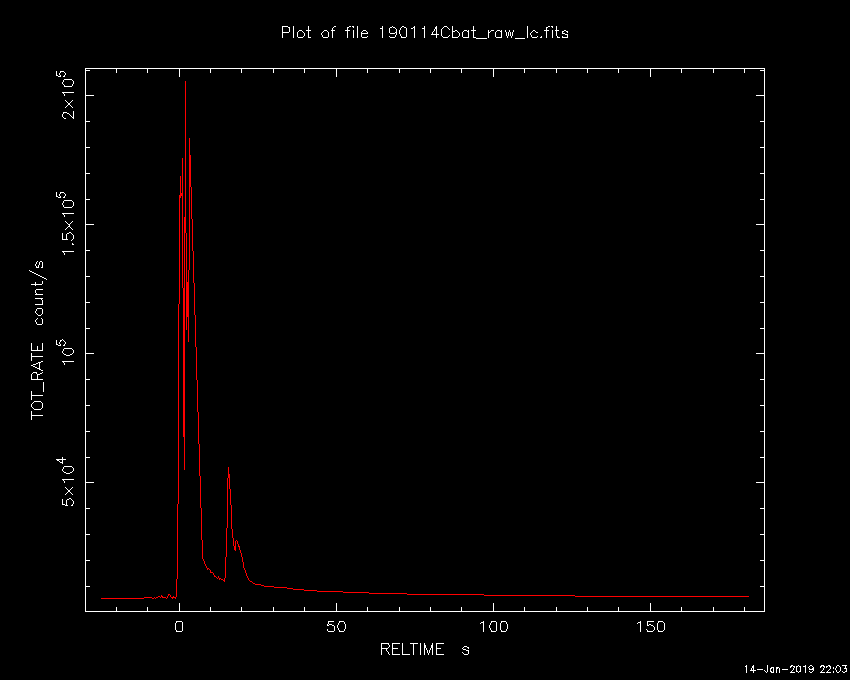850x680 pixels.
Task: Click the secondary red peak near 15 s
Action: tap(228, 468)
